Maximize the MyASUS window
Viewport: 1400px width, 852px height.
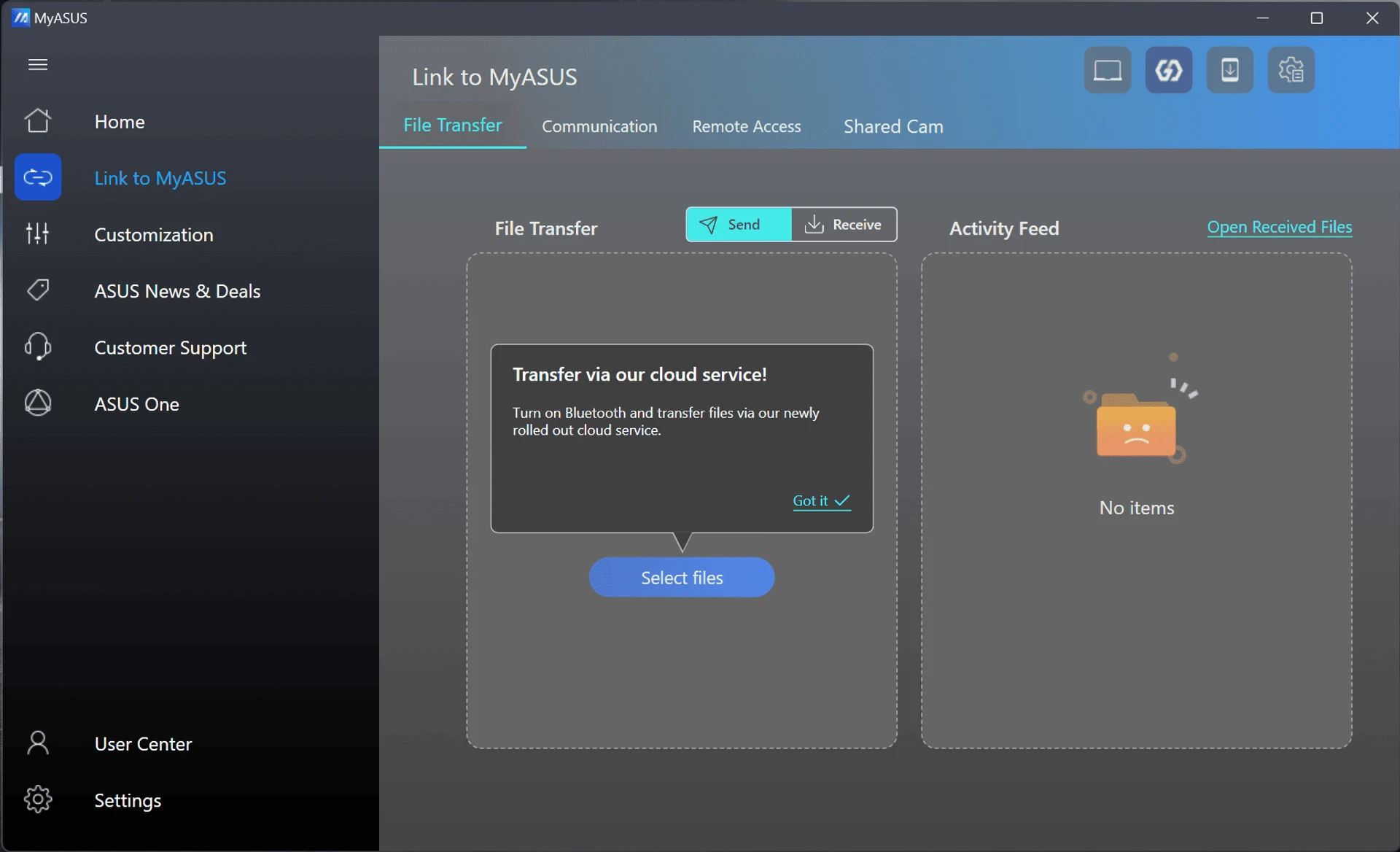click(1317, 18)
